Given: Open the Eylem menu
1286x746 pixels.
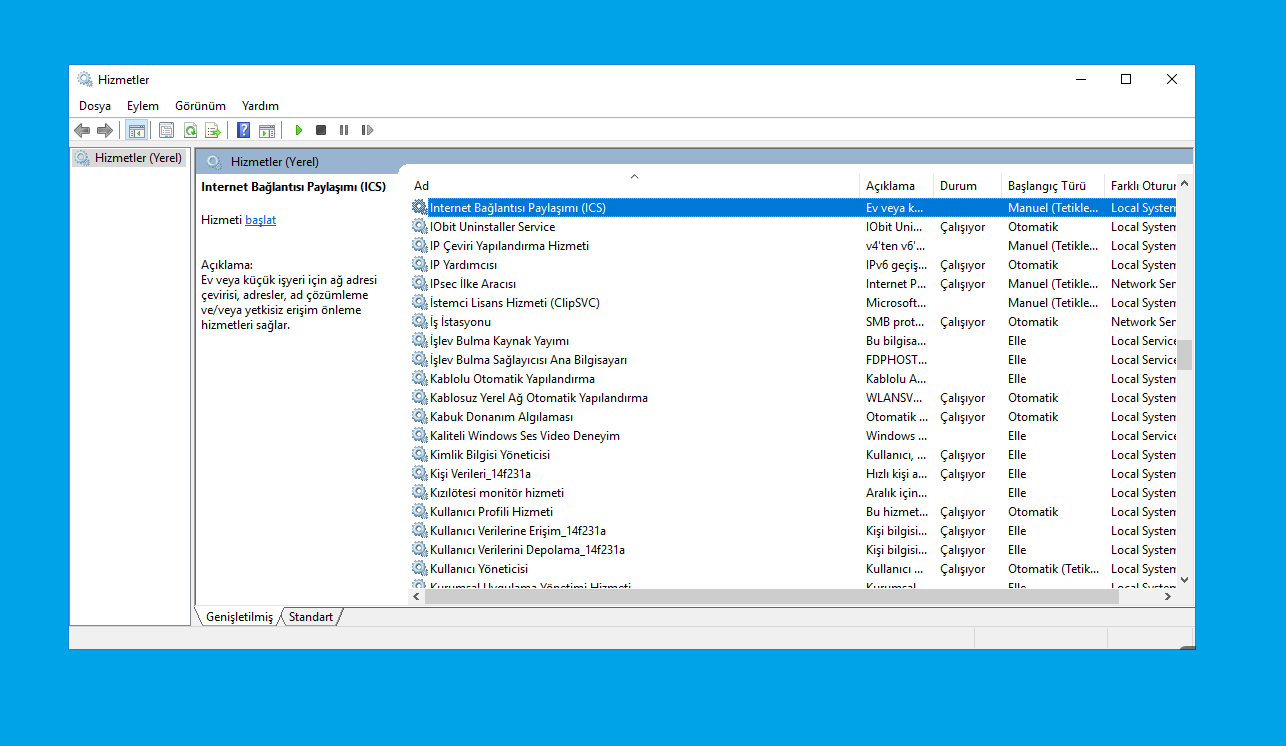Looking at the screenshot, I should click(143, 105).
